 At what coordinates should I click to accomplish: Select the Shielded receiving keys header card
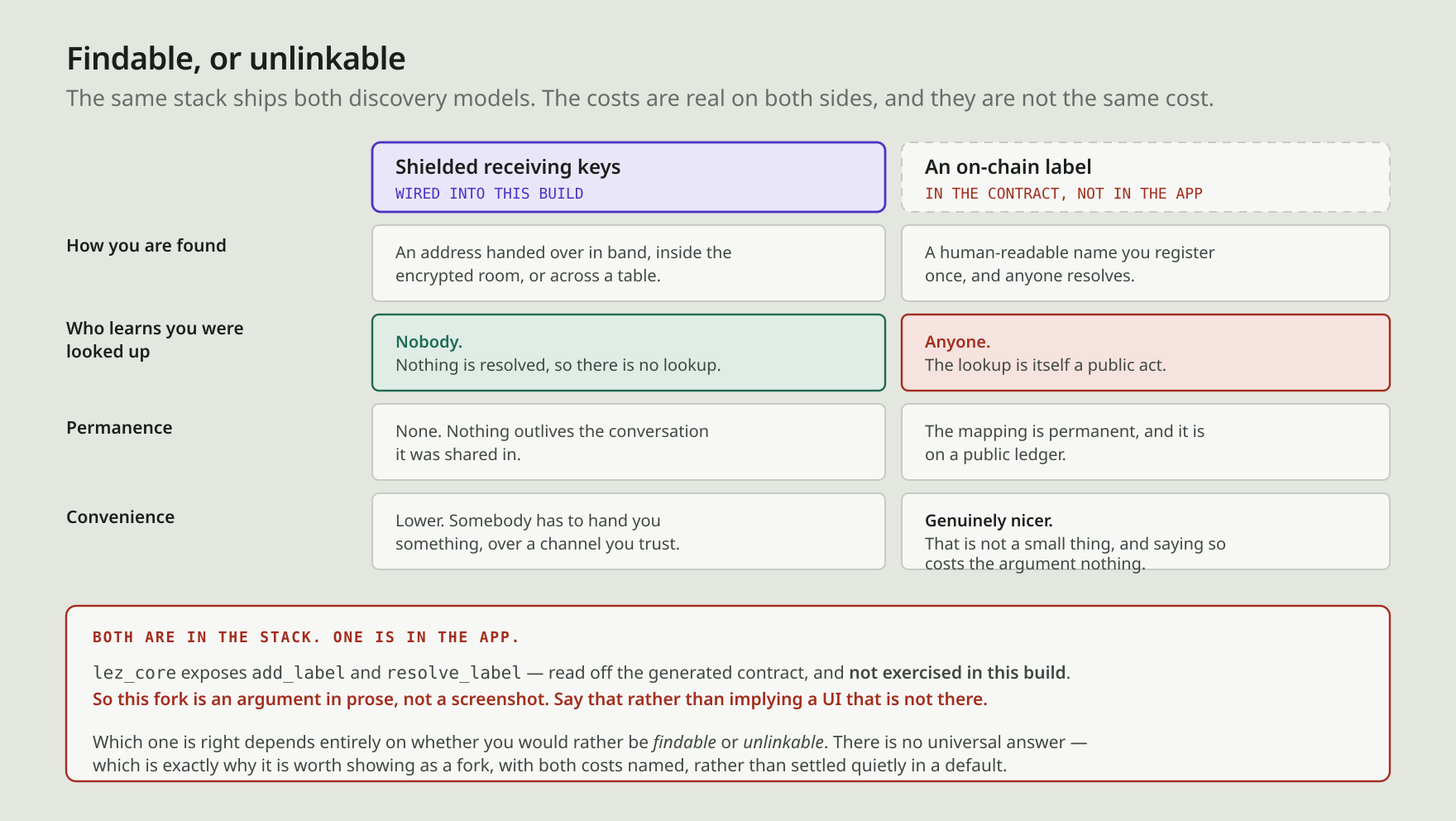click(x=629, y=177)
